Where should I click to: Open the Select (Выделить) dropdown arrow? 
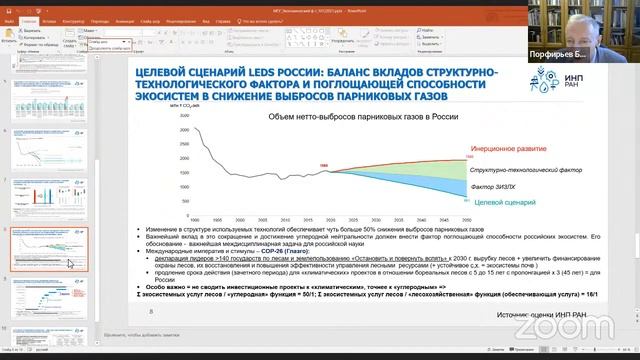441,44
